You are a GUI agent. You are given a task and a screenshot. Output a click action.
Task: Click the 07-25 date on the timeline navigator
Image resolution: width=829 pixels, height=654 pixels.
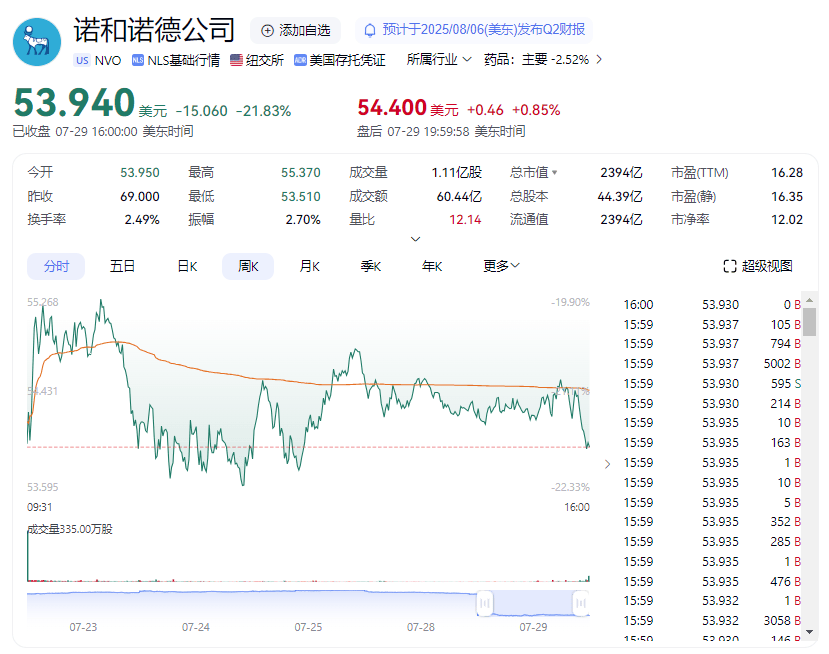click(x=308, y=627)
